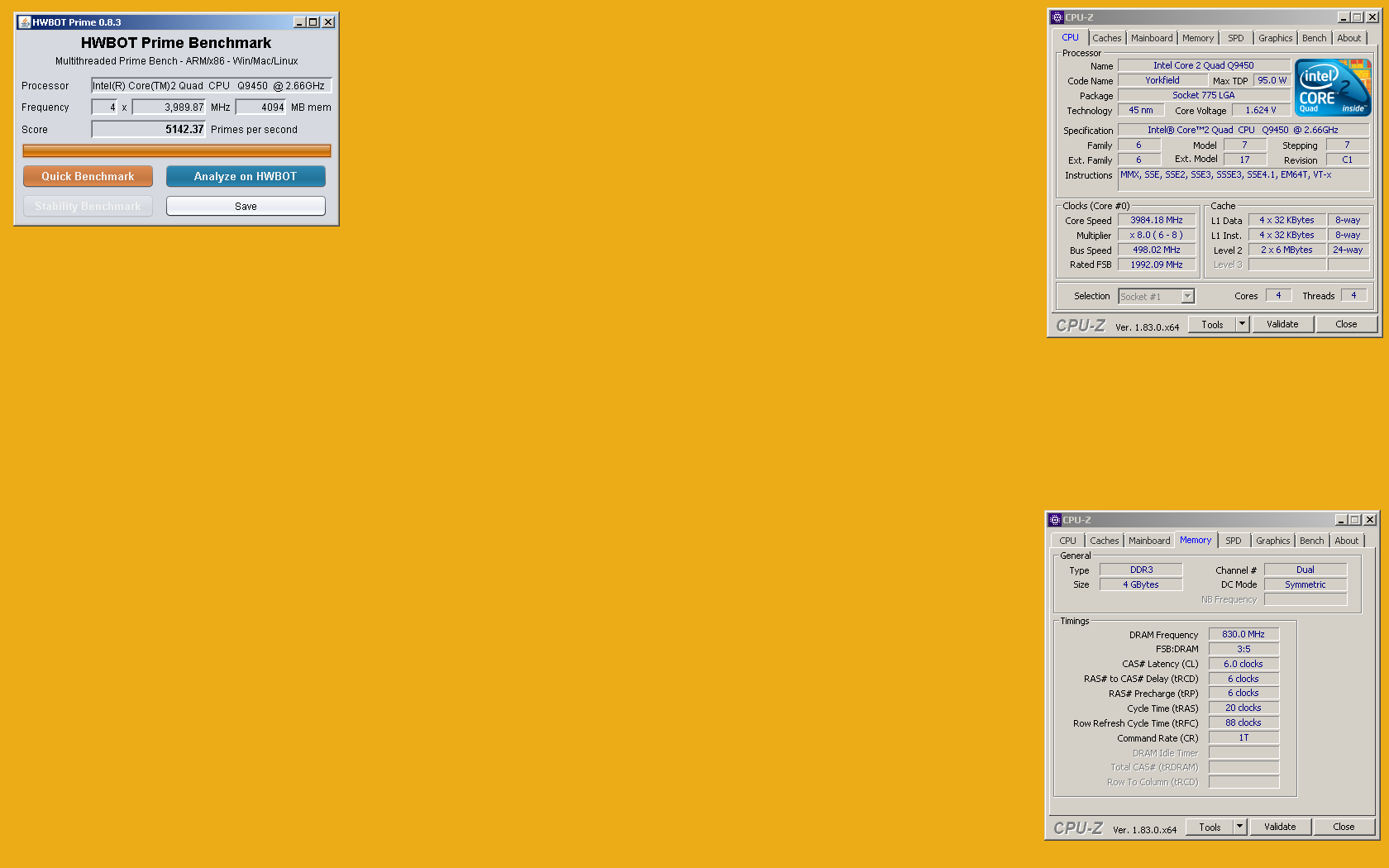The width and height of the screenshot is (1389, 868).
Task: Click the Row Refresh Cycle Time value 88 clocks
Action: pos(1243,723)
